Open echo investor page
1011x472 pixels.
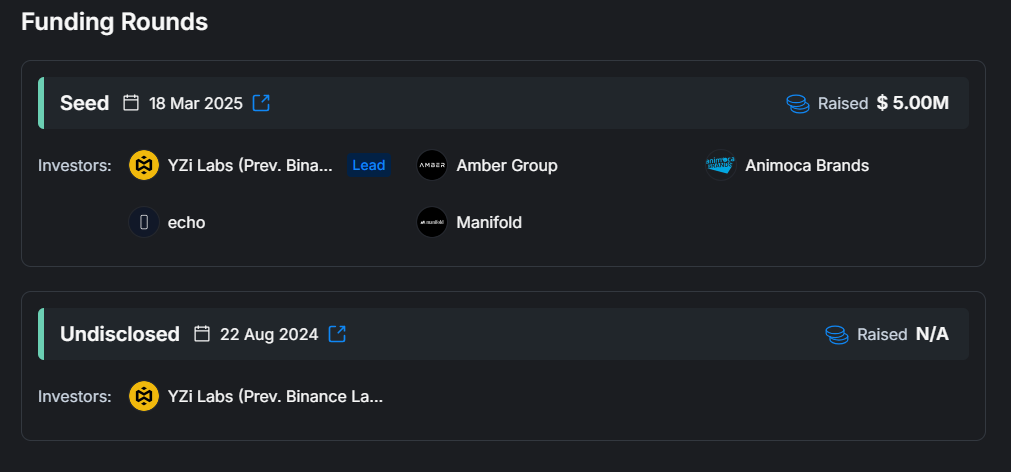[187, 222]
